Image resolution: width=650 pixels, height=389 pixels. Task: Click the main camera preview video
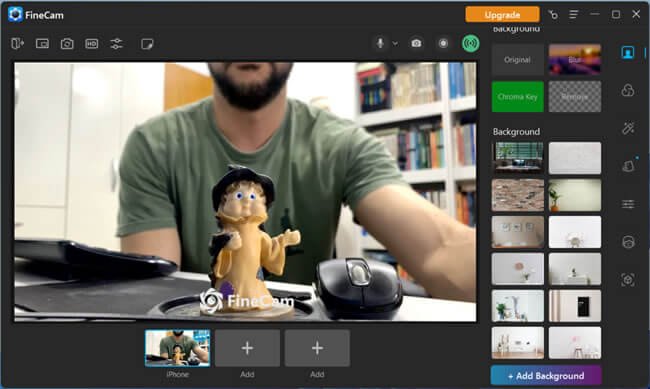coord(245,192)
